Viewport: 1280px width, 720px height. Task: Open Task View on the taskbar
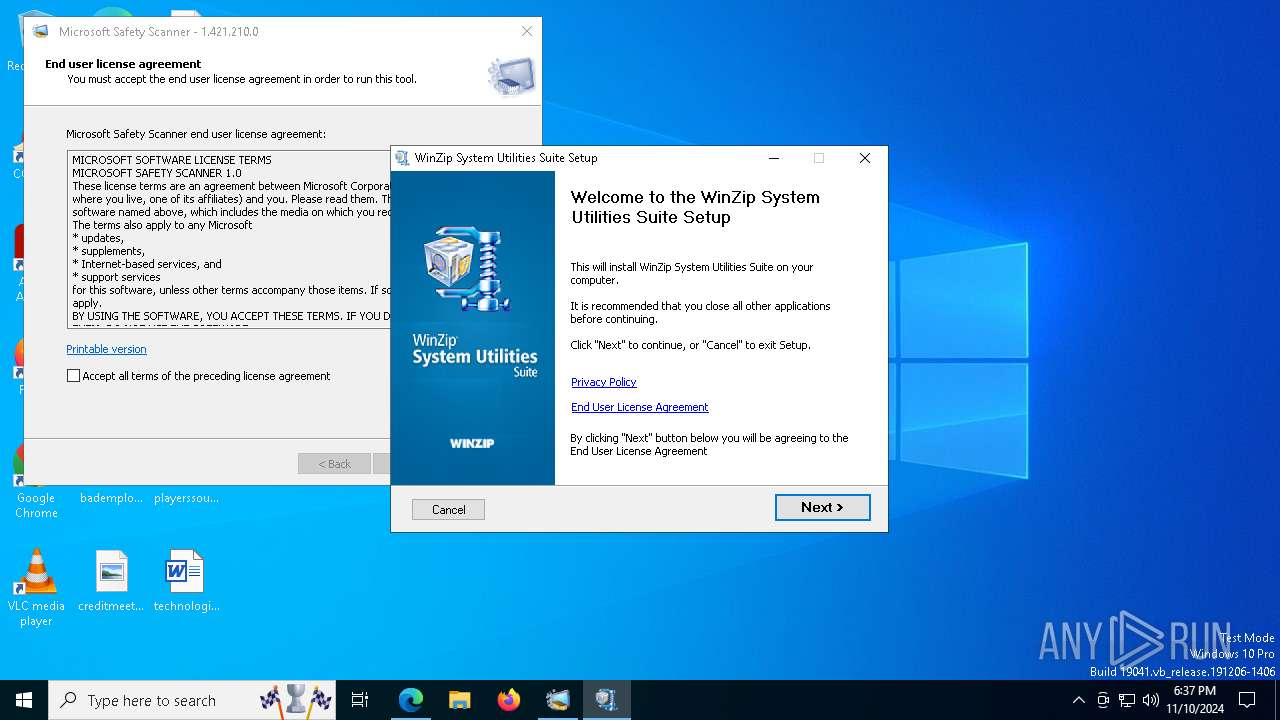coord(360,700)
